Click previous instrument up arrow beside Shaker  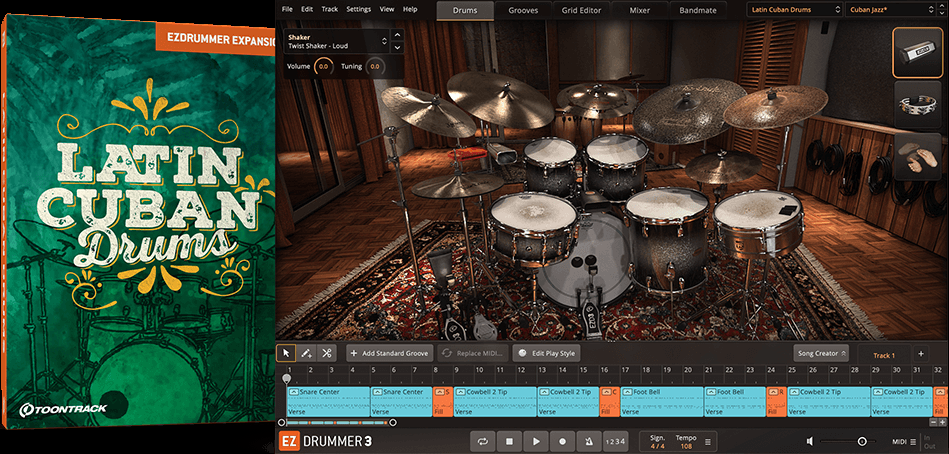398,36
